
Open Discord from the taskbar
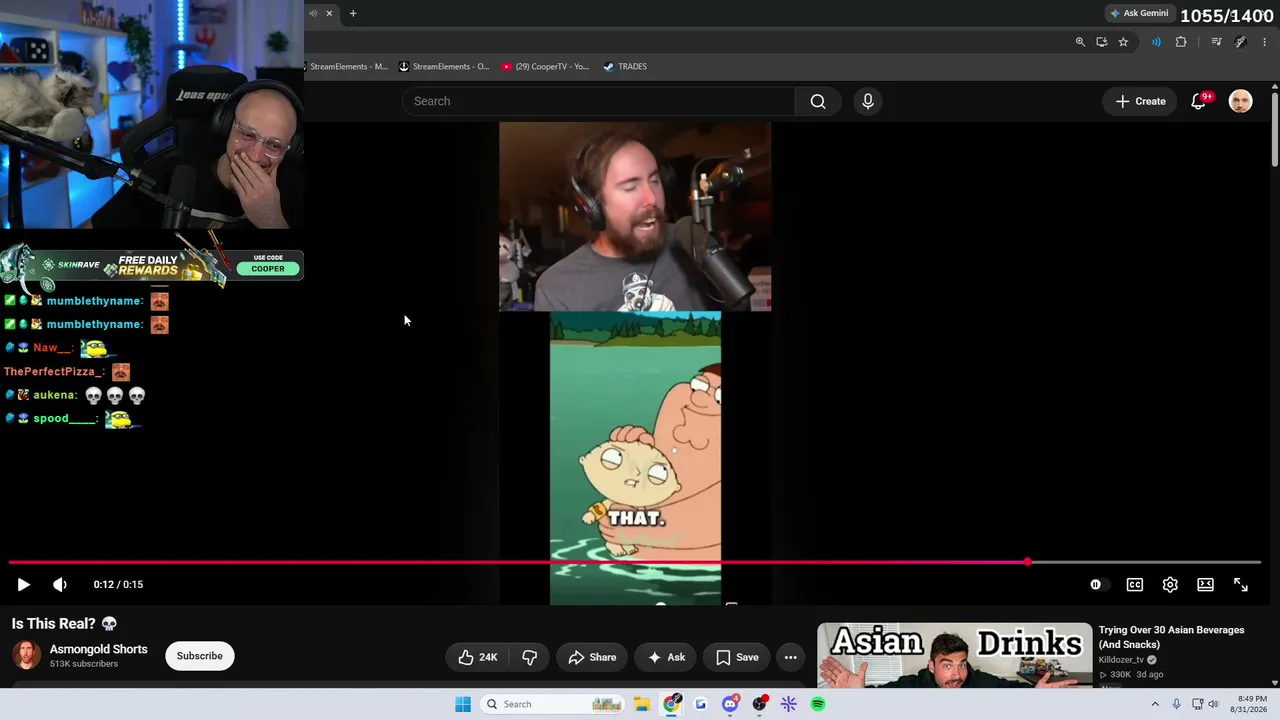(731, 704)
